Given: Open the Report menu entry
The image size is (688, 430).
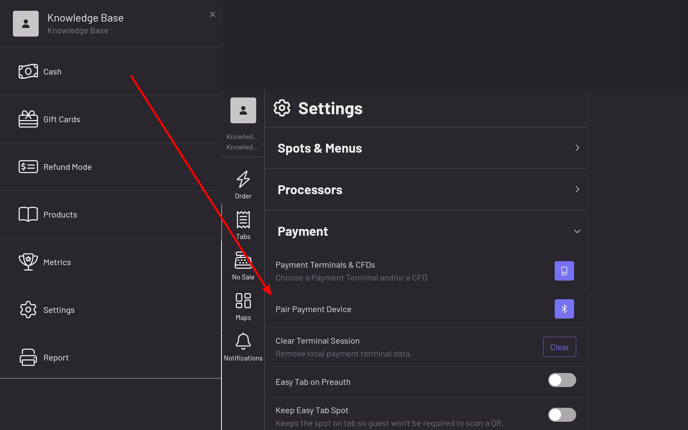Looking at the screenshot, I should pyautogui.click(x=55, y=357).
